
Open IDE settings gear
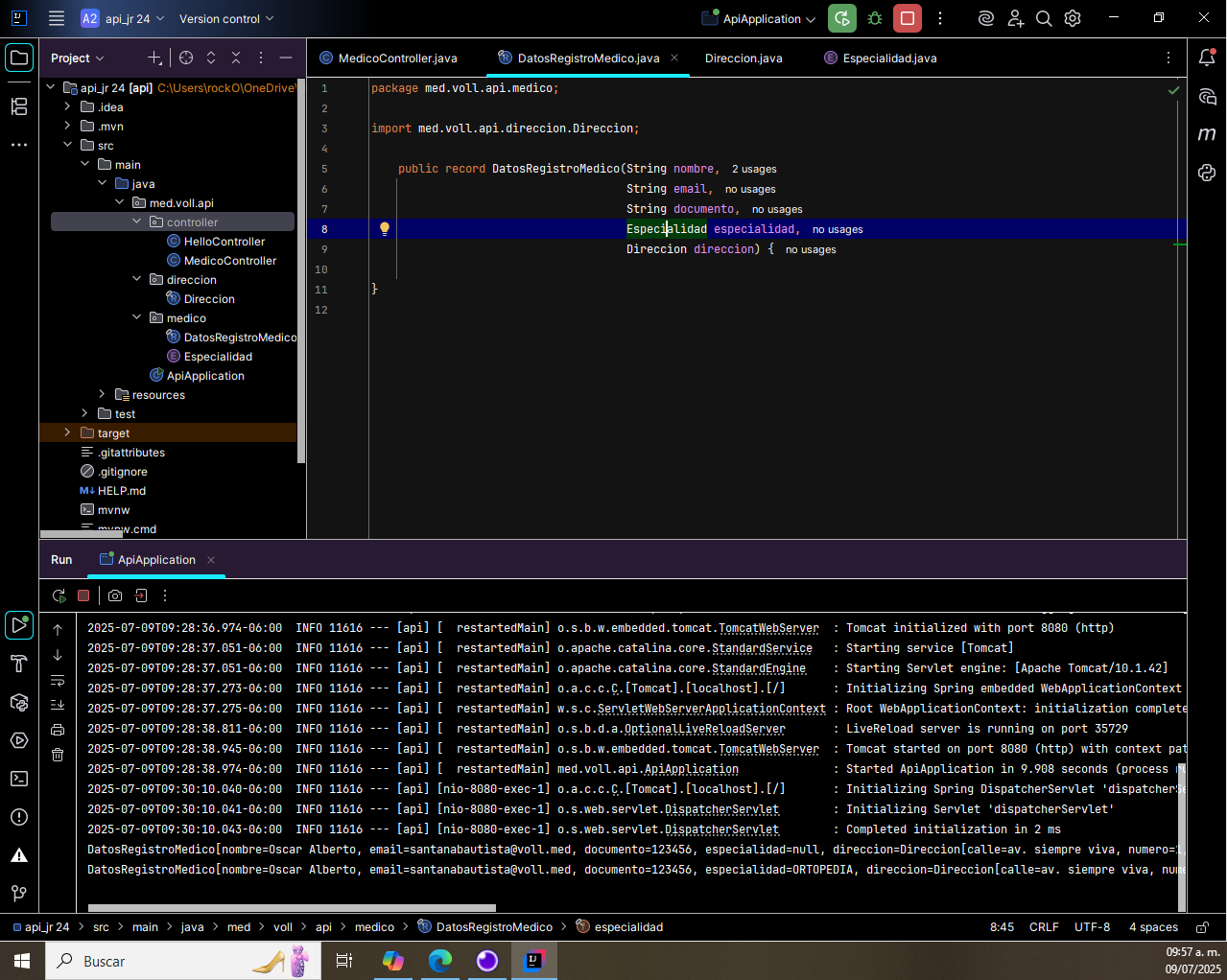click(1074, 18)
